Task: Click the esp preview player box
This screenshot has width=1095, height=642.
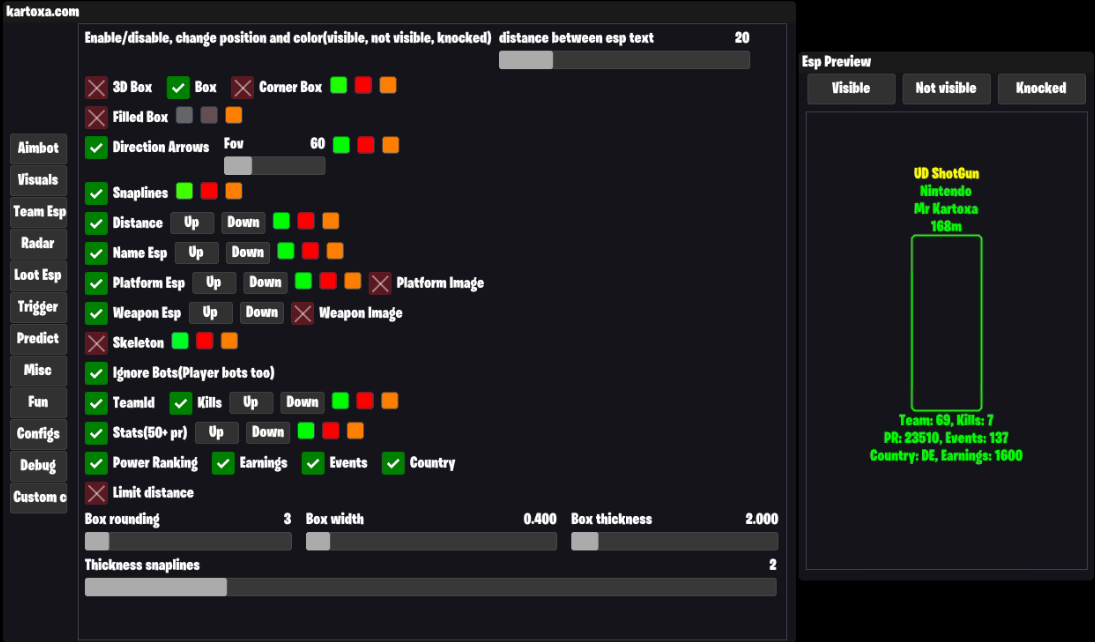Action: pyautogui.click(x=946, y=323)
